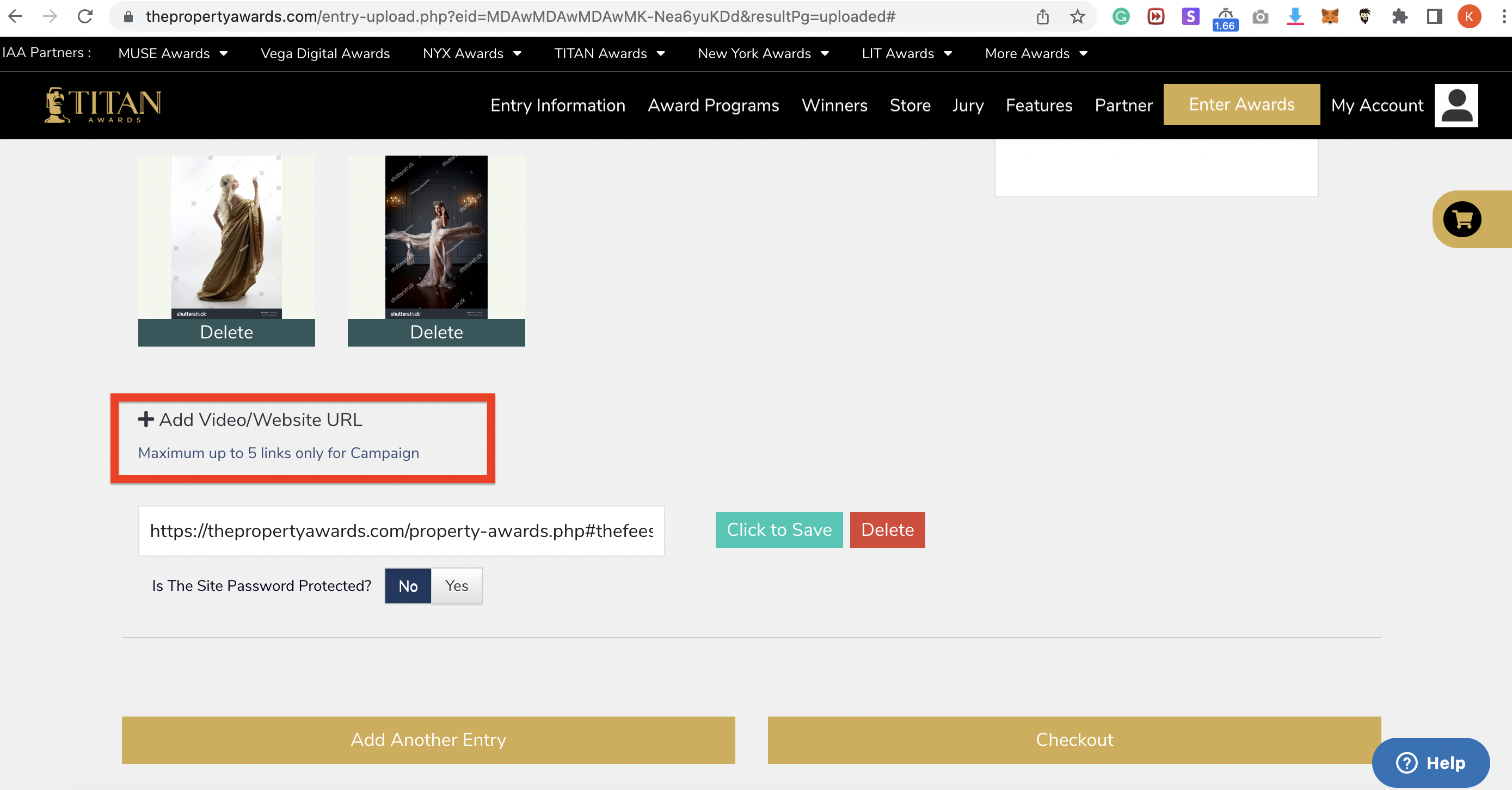Click the My Account user avatar icon

[1456, 105]
